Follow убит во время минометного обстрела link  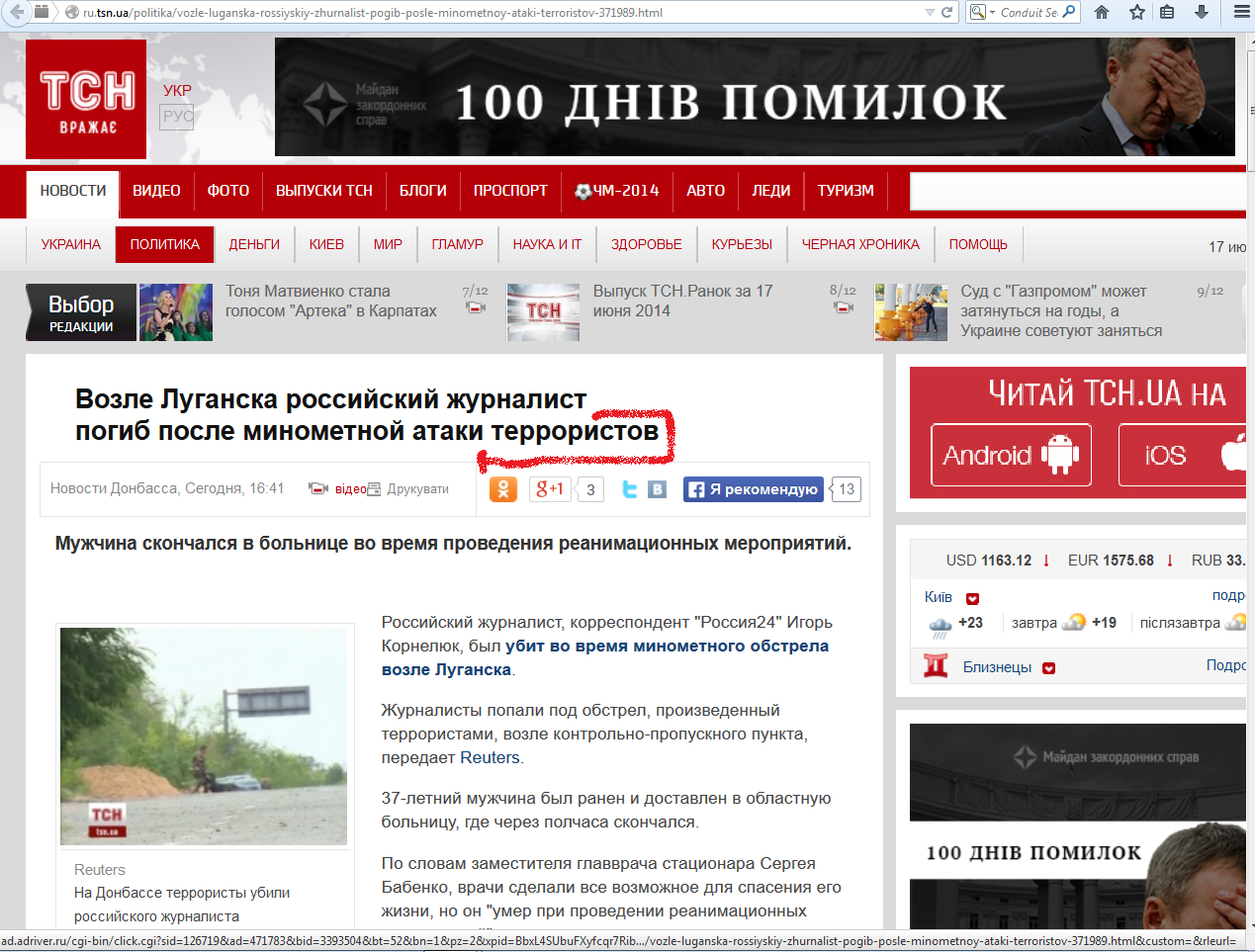[605, 657]
